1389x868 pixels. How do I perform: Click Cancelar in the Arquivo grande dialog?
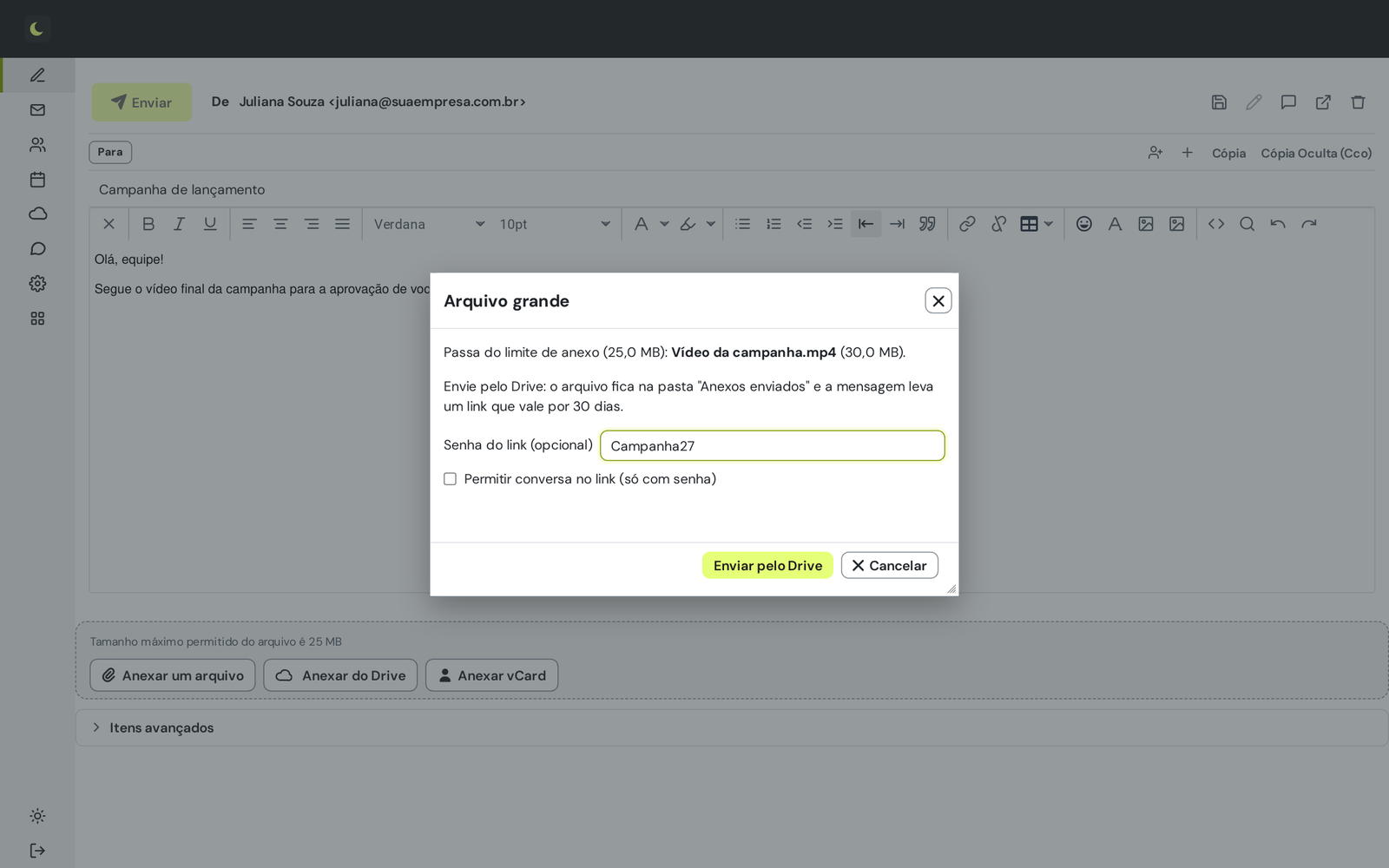[x=889, y=565]
